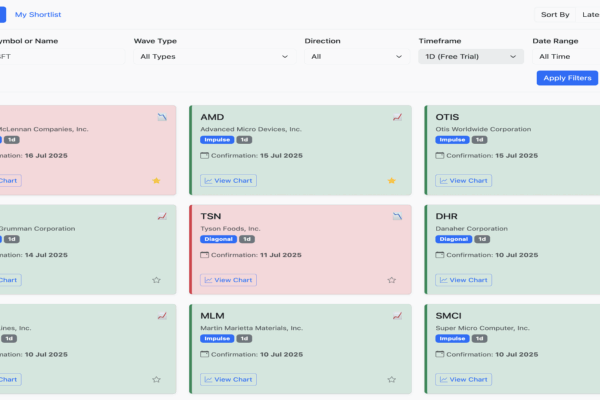Click the Diagonal badge on TSN card

pos(218,239)
